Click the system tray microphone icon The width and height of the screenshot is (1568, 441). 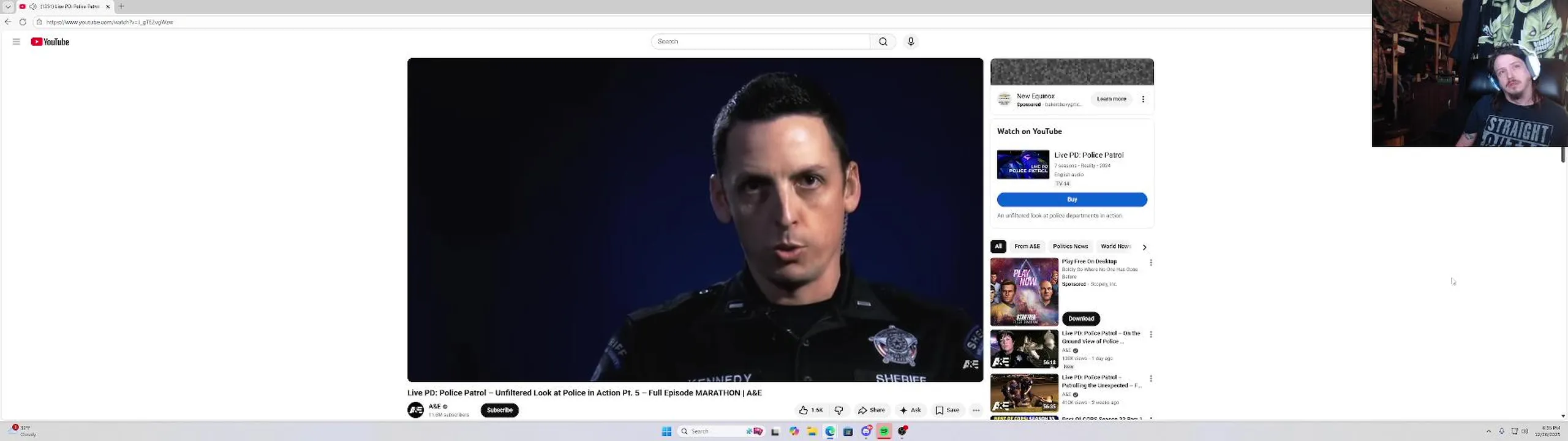[x=1501, y=431]
